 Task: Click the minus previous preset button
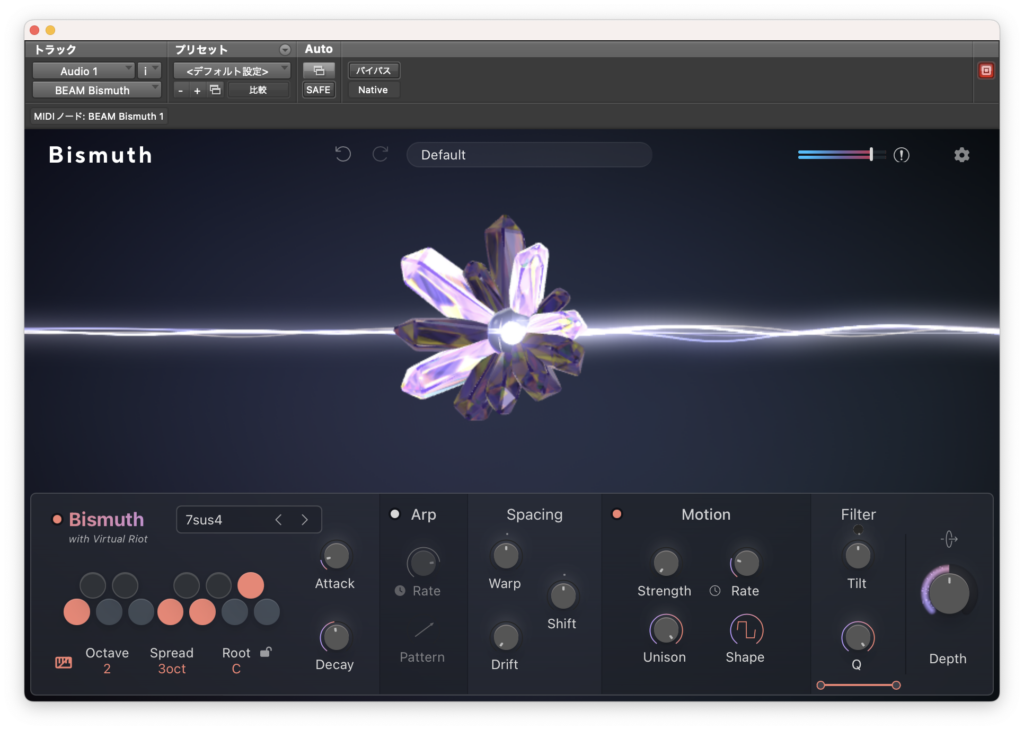[181, 91]
